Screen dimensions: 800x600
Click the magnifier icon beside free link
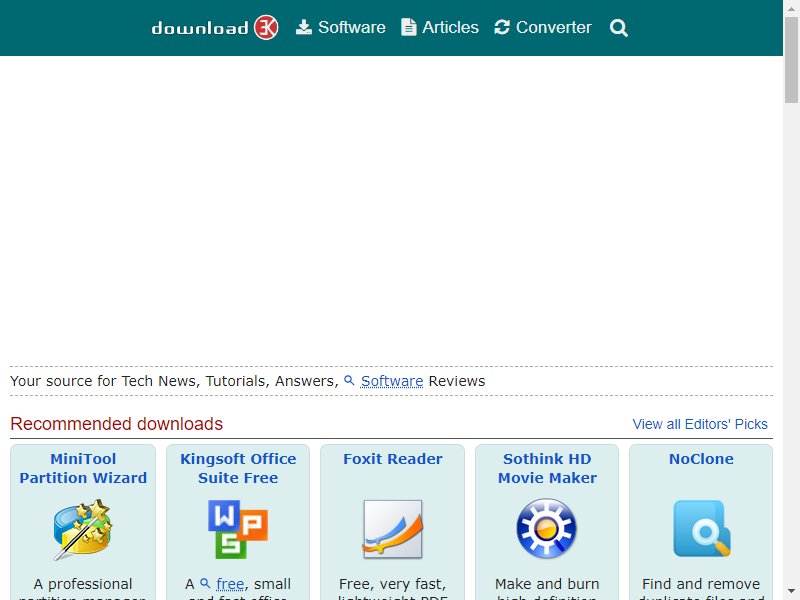pos(205,583)
